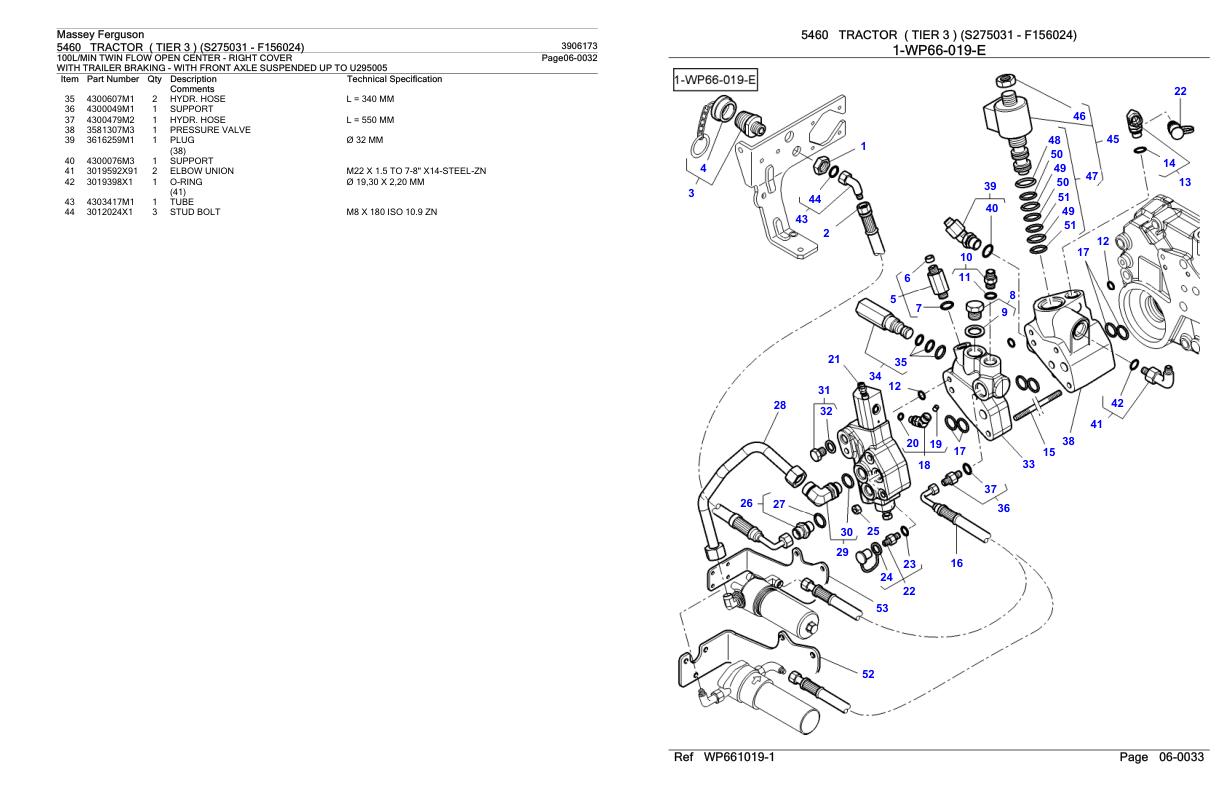Click the ELBOW UNION description
Viewport: 1224px width, 792px height.
[202, 171]
